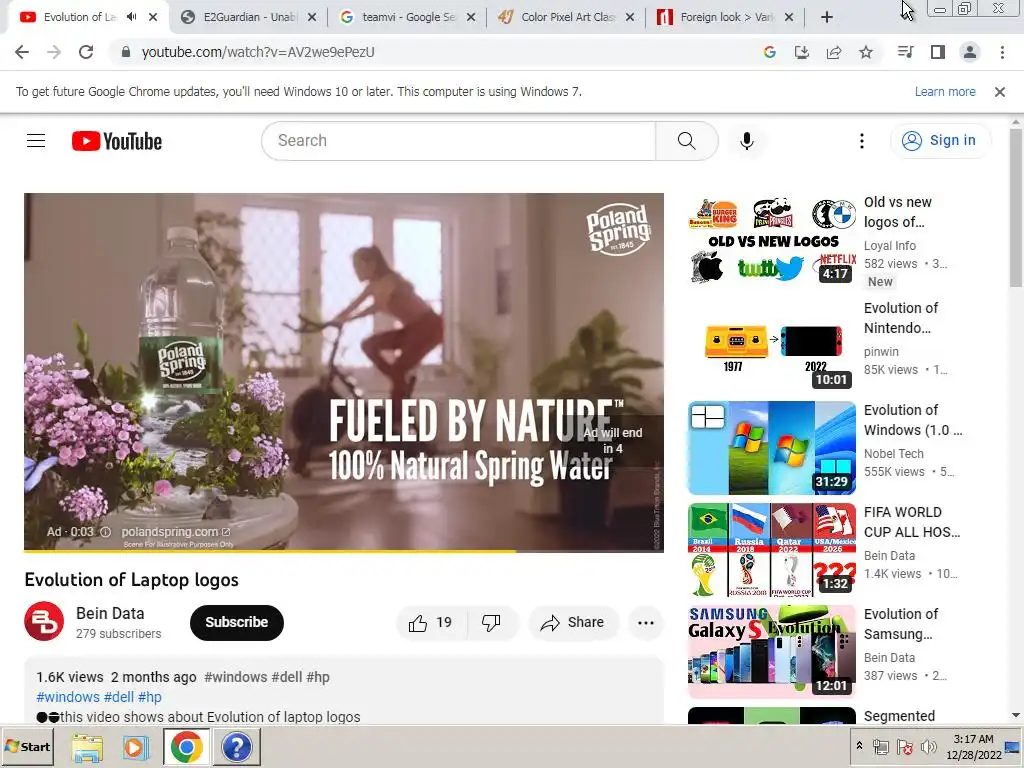Focus the YouTube Search field
This screenshot has height=768, width=1024.
pyautogui.click(x=458, y=140)
